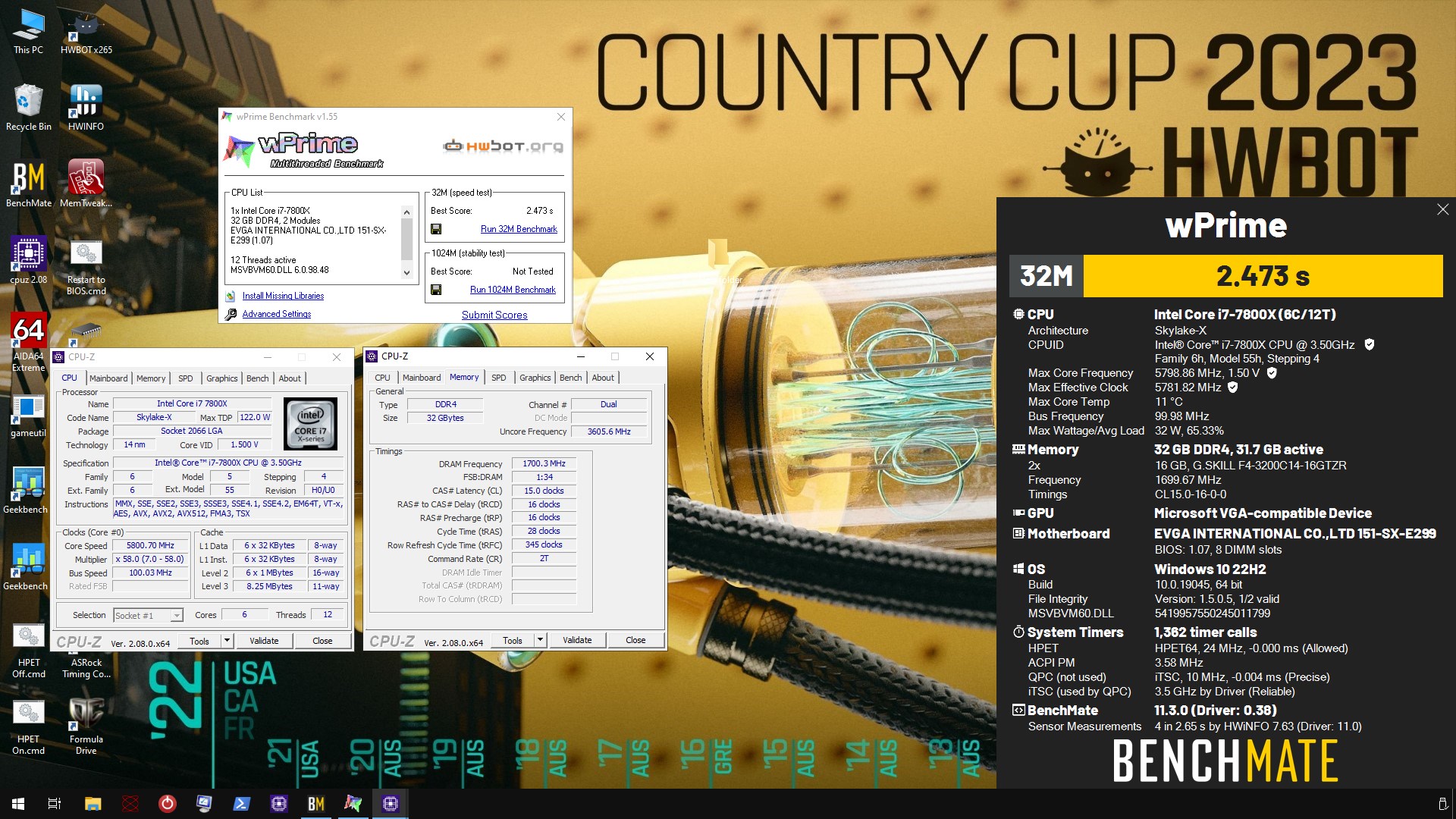Open the HWBOT x265 desktop shortcut
Screen dimensions: 1456x819
[86, 32]
